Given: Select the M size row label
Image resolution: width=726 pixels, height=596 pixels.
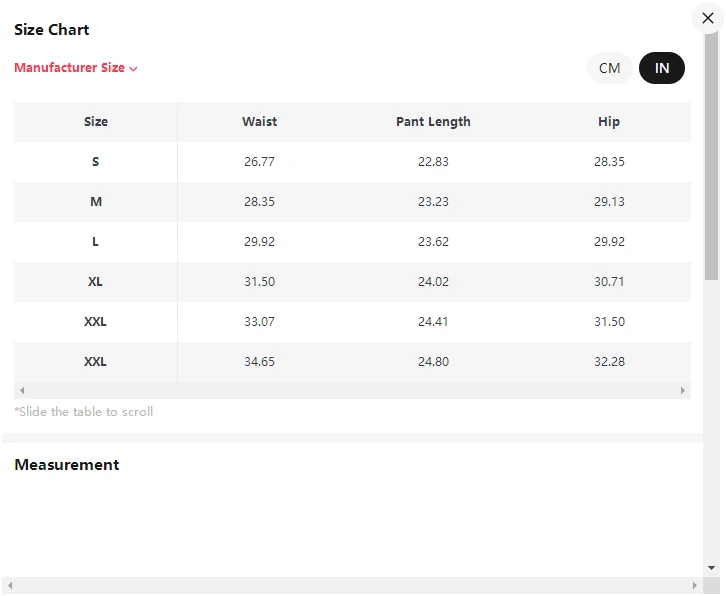Looking at the screenshot, I should pos(96,201).
